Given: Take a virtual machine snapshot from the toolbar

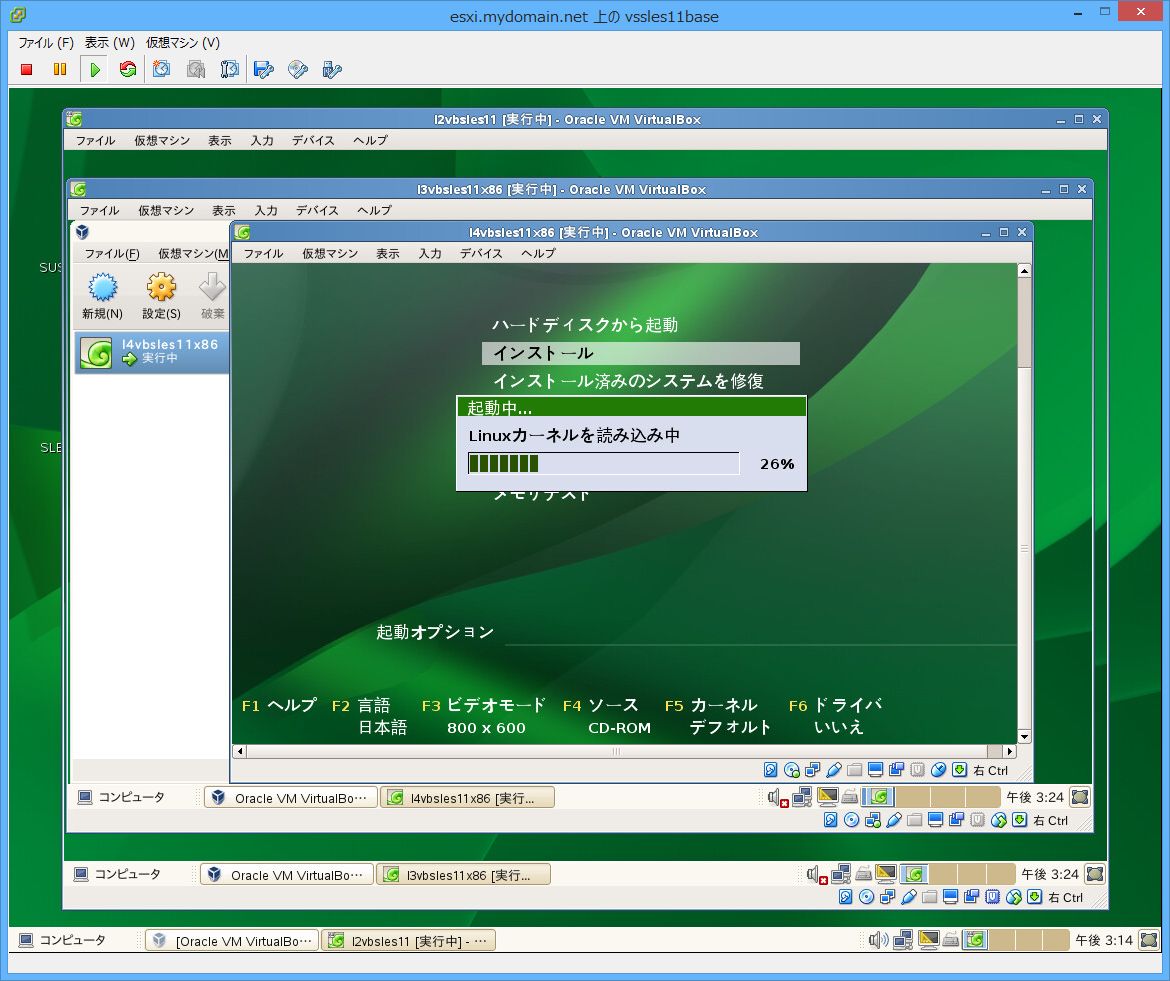Looking at the screenshot, I should coord(162,69).
